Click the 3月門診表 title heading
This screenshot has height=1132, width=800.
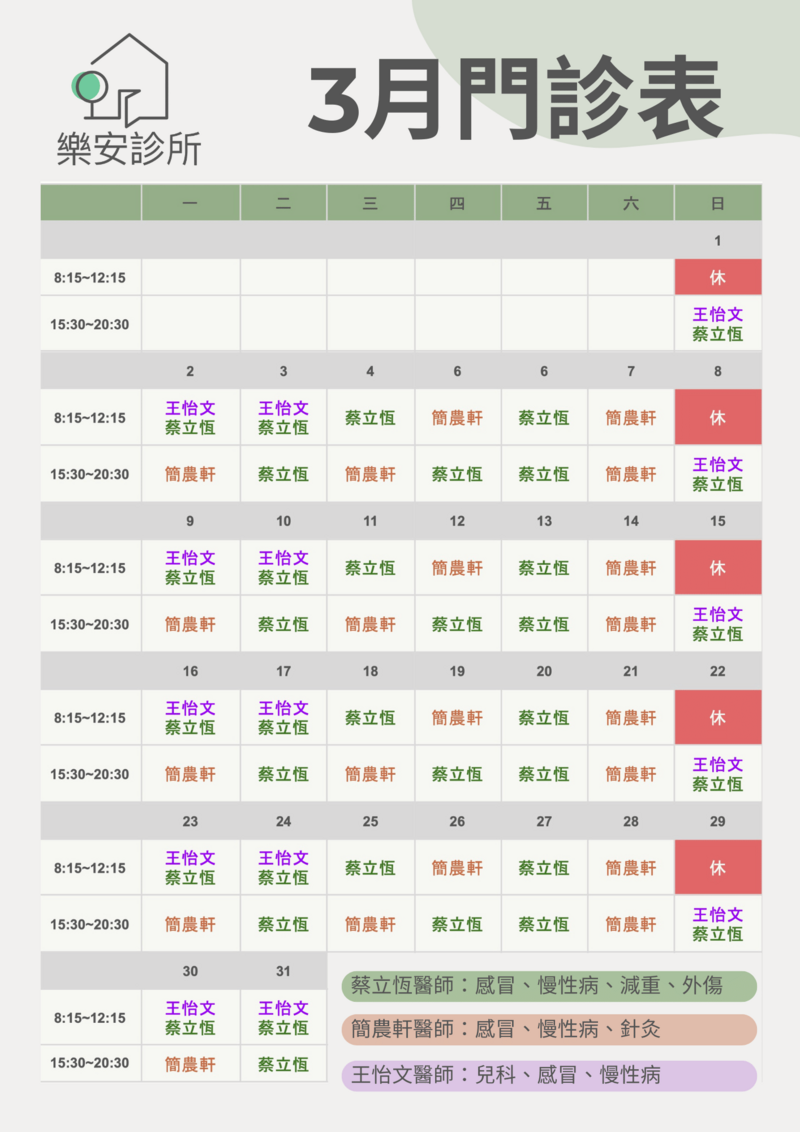[514, 100]
